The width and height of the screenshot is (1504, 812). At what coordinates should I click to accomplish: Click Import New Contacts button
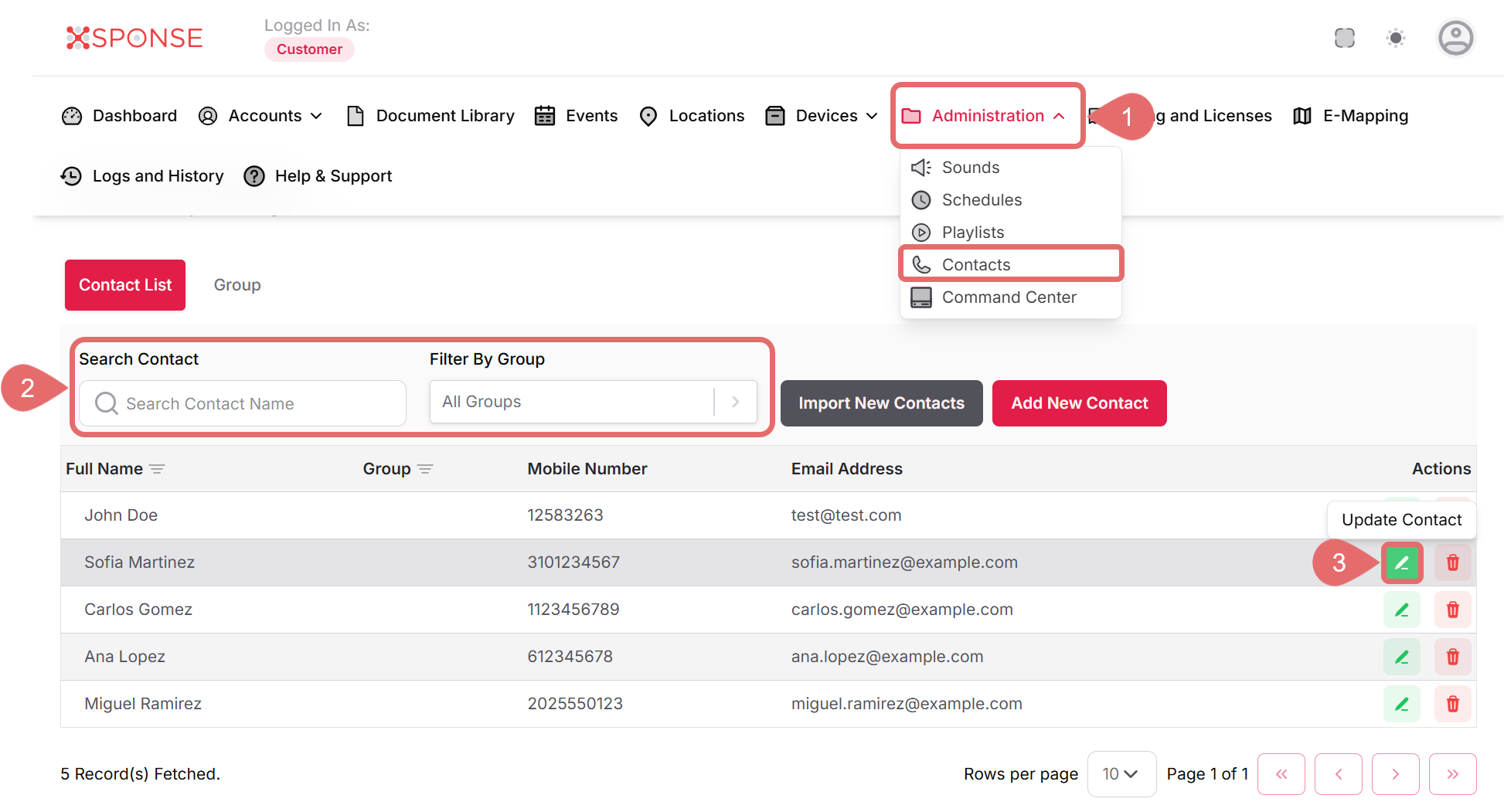point(881,403)
